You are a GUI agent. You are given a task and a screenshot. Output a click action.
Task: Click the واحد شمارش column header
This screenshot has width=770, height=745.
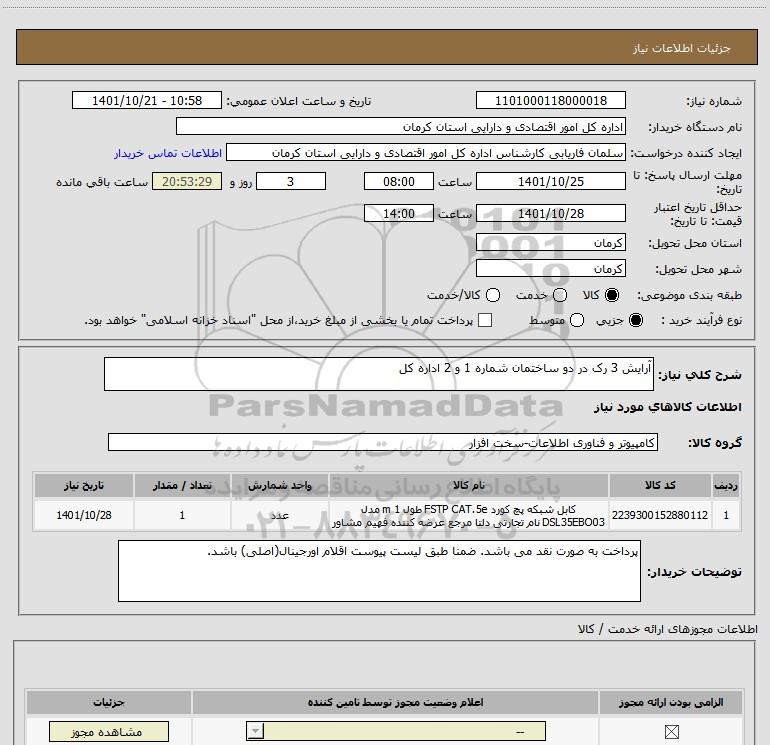[279, 485]
